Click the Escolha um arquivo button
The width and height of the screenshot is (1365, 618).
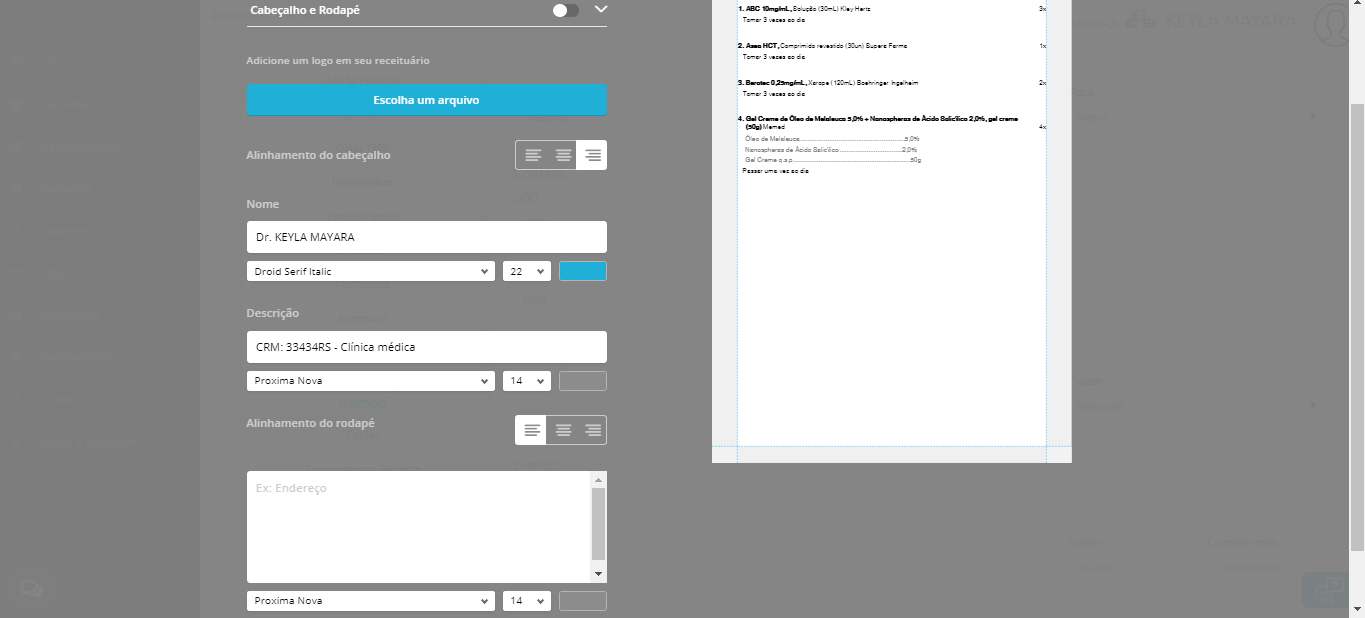(427, 100)
